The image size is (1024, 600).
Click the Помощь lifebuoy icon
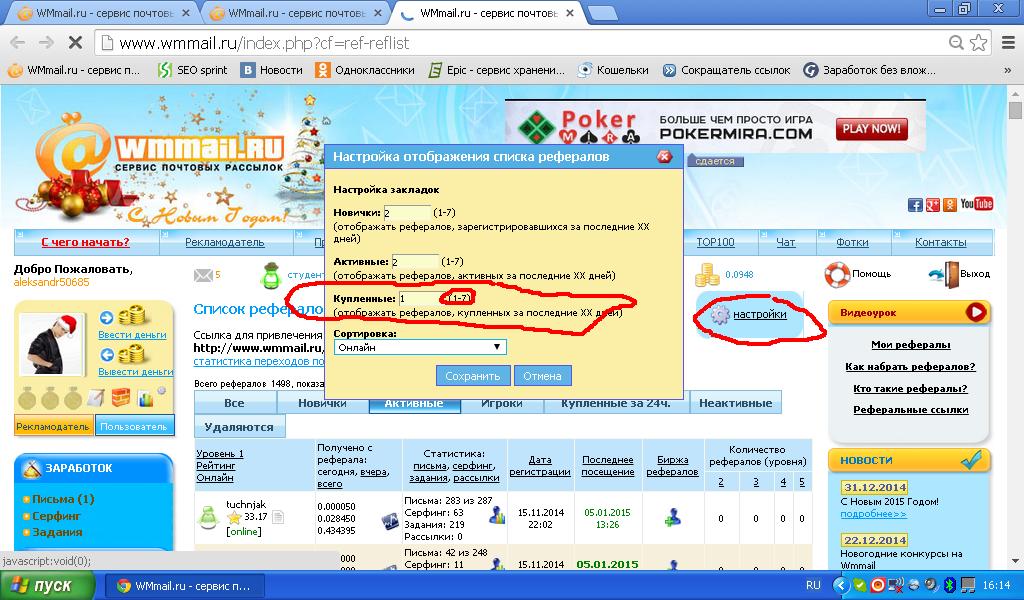pyautogui.click(x=836, y=274)
